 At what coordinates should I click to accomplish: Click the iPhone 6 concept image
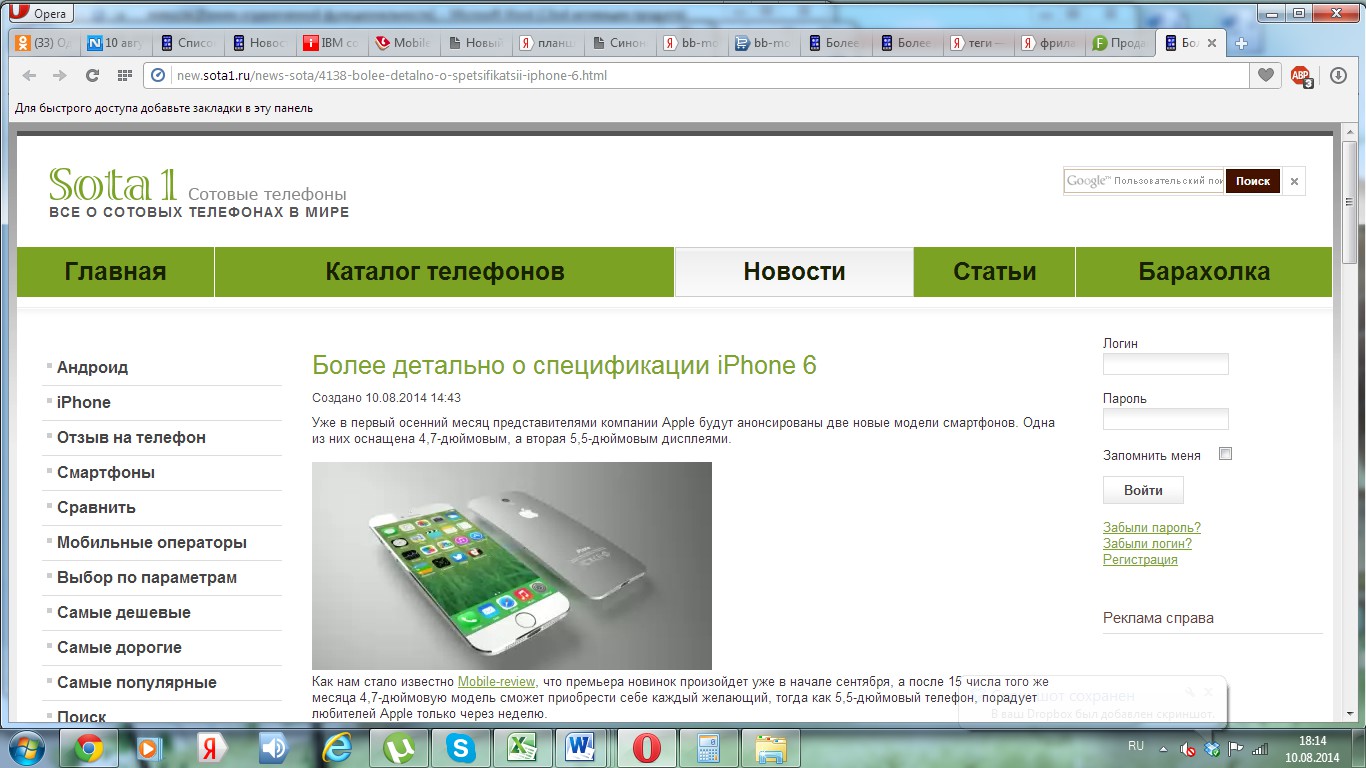coord(512,566)
